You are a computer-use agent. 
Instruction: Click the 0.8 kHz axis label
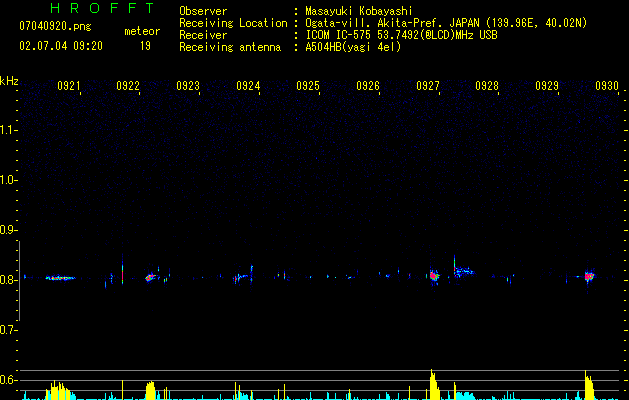8,280
